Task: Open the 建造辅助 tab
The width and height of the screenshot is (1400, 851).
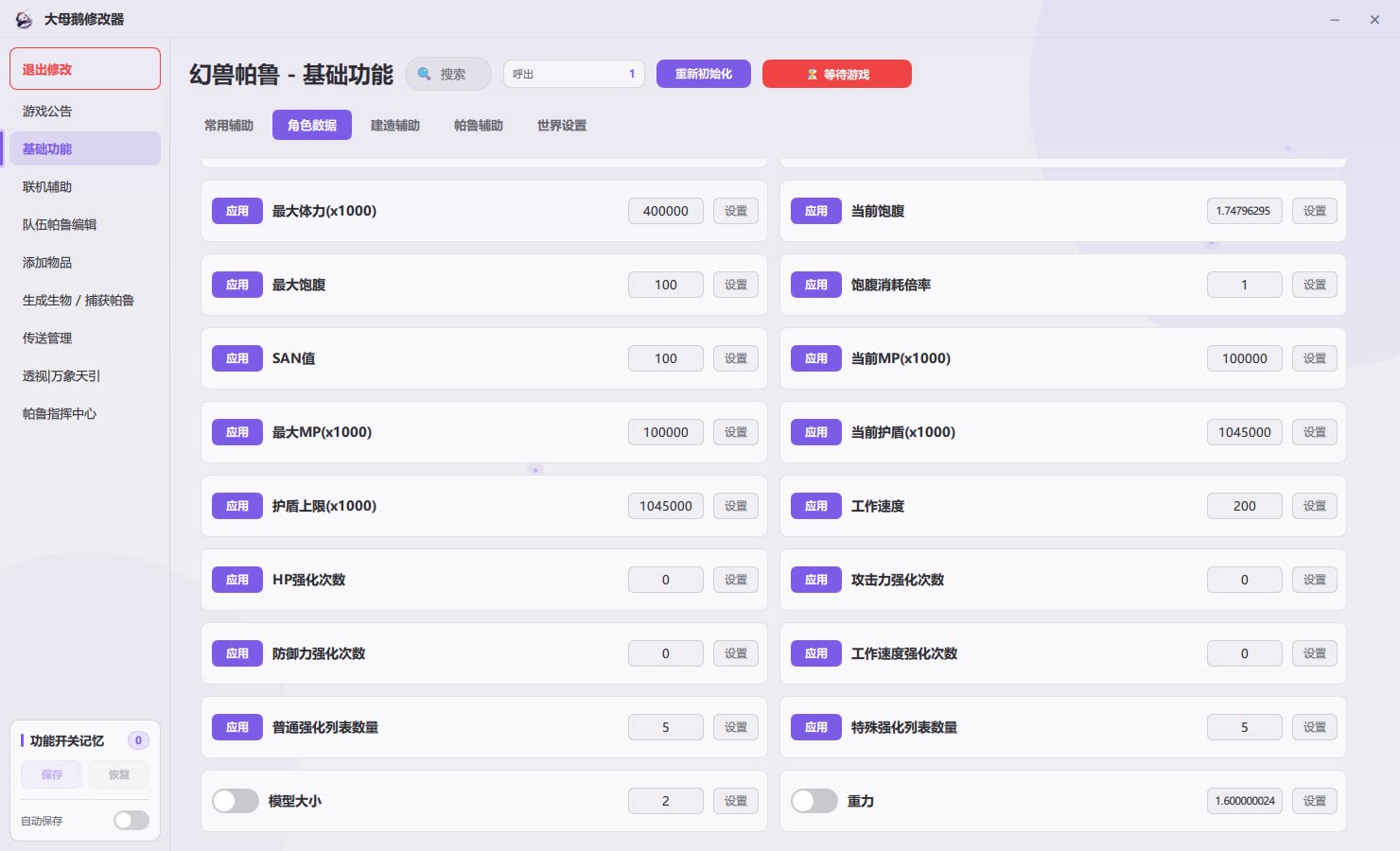Action: (395, 125)
